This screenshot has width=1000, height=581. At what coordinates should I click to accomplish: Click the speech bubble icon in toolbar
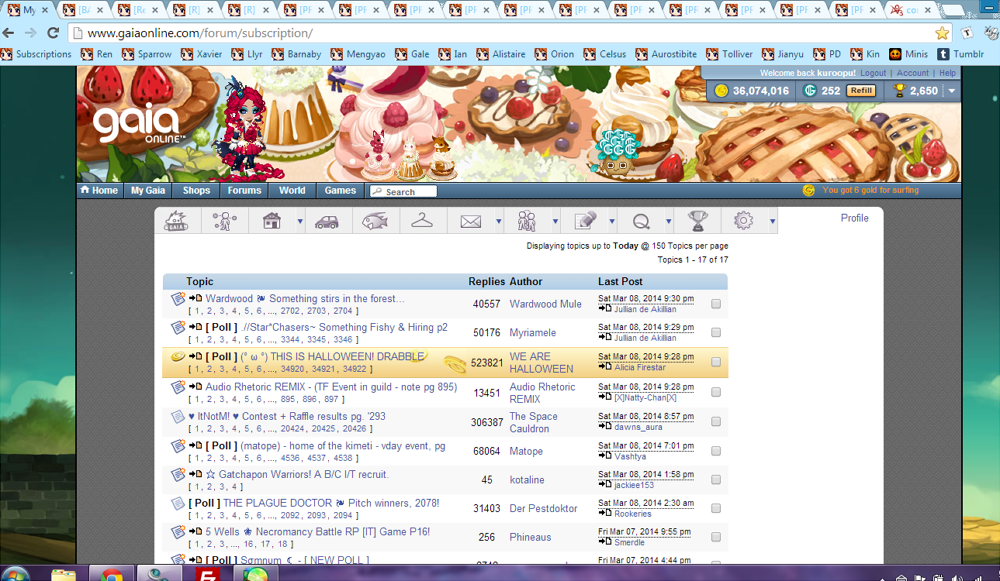(x=641, y=221)
